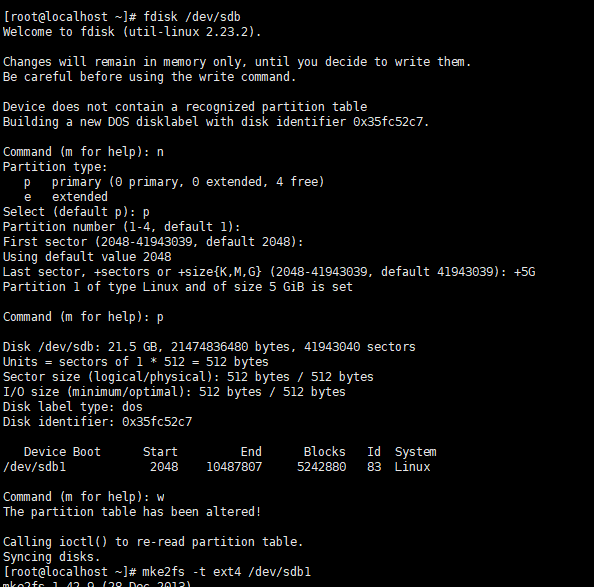594x587 pixels.
Task: Click the 'p primary' partition type option line
Action: click(x=174, y=182)
